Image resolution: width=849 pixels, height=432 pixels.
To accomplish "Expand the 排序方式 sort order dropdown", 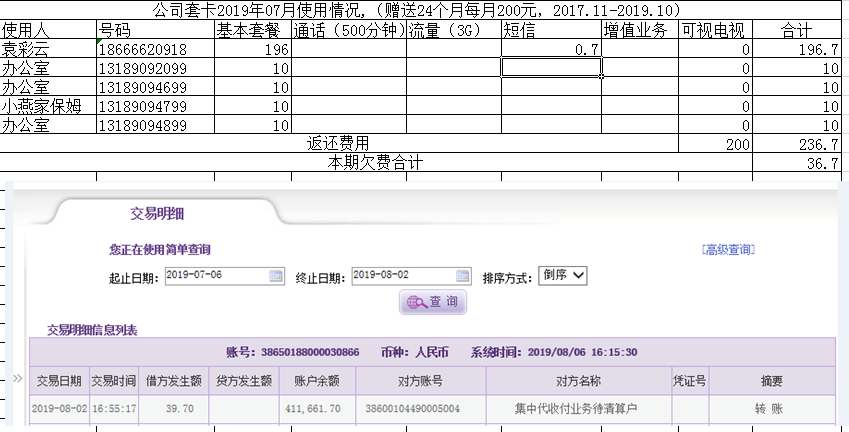I will coord(563,275).
